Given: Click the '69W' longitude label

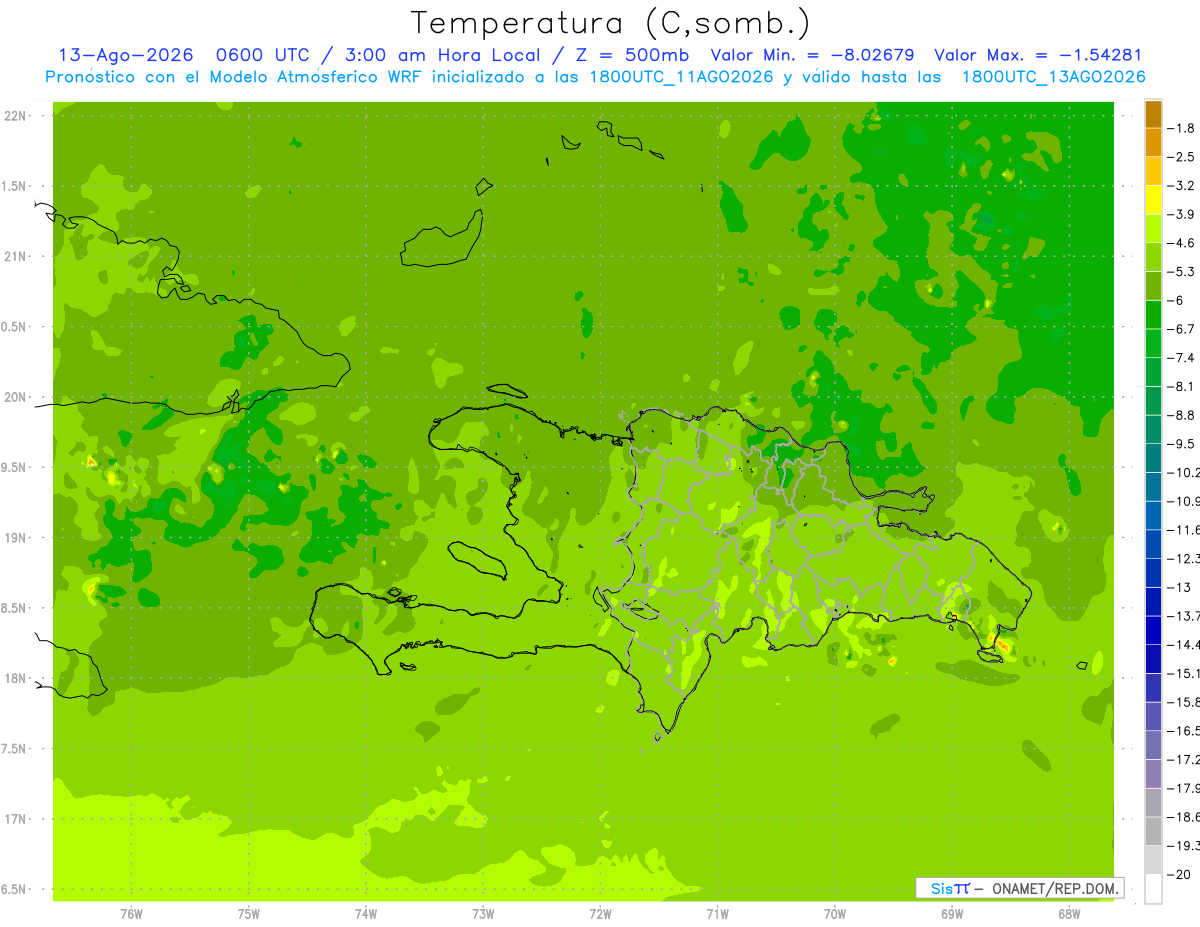Looking at the screenshot, I should 952,913.
